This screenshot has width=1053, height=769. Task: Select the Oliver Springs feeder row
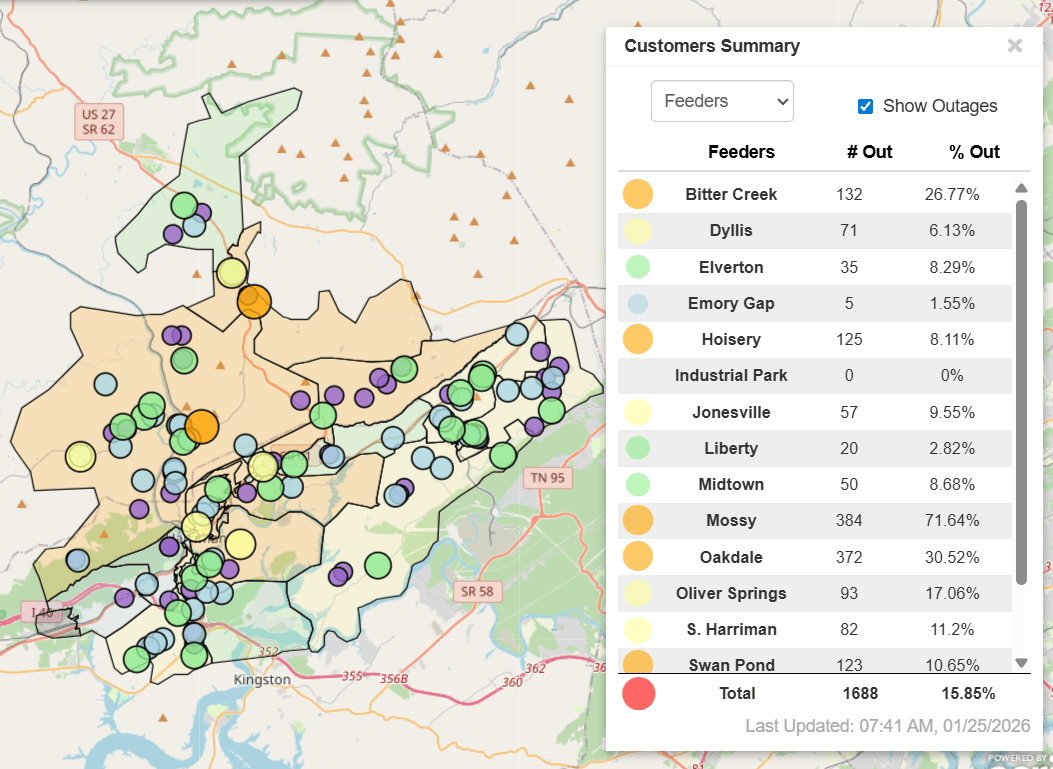[x=730, y=593]
